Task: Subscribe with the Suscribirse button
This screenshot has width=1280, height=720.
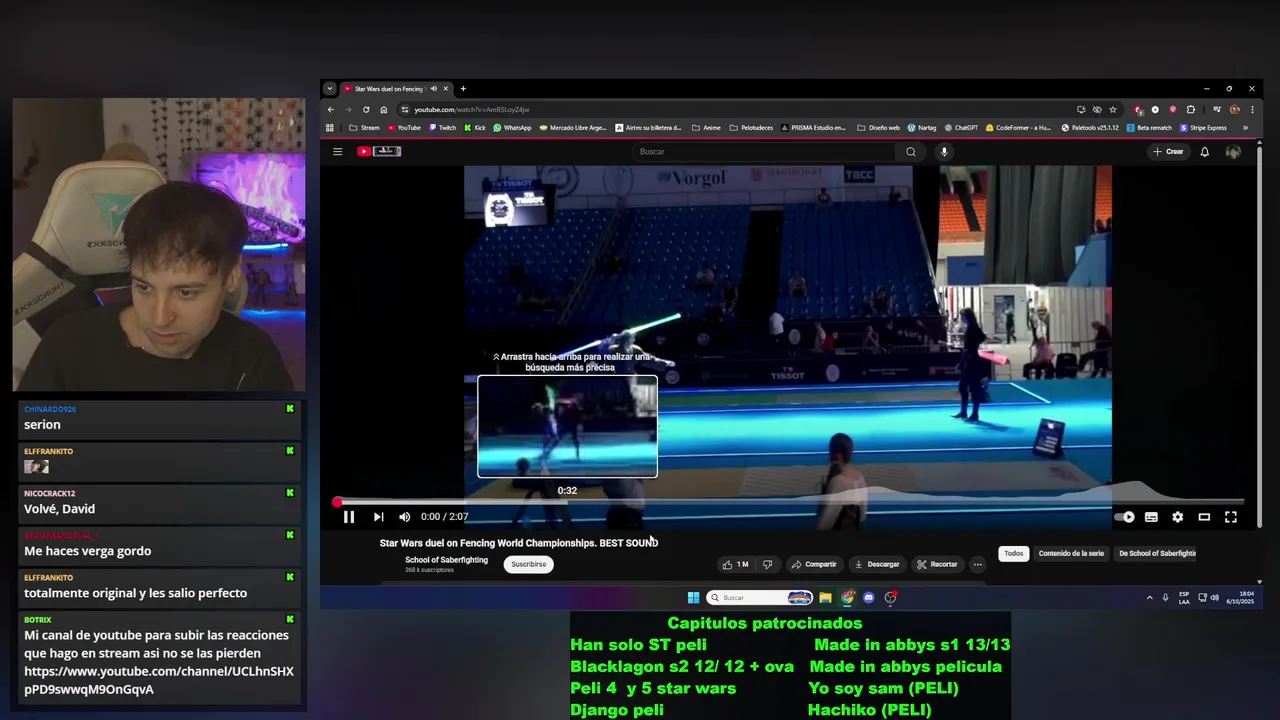Action: 529,564
